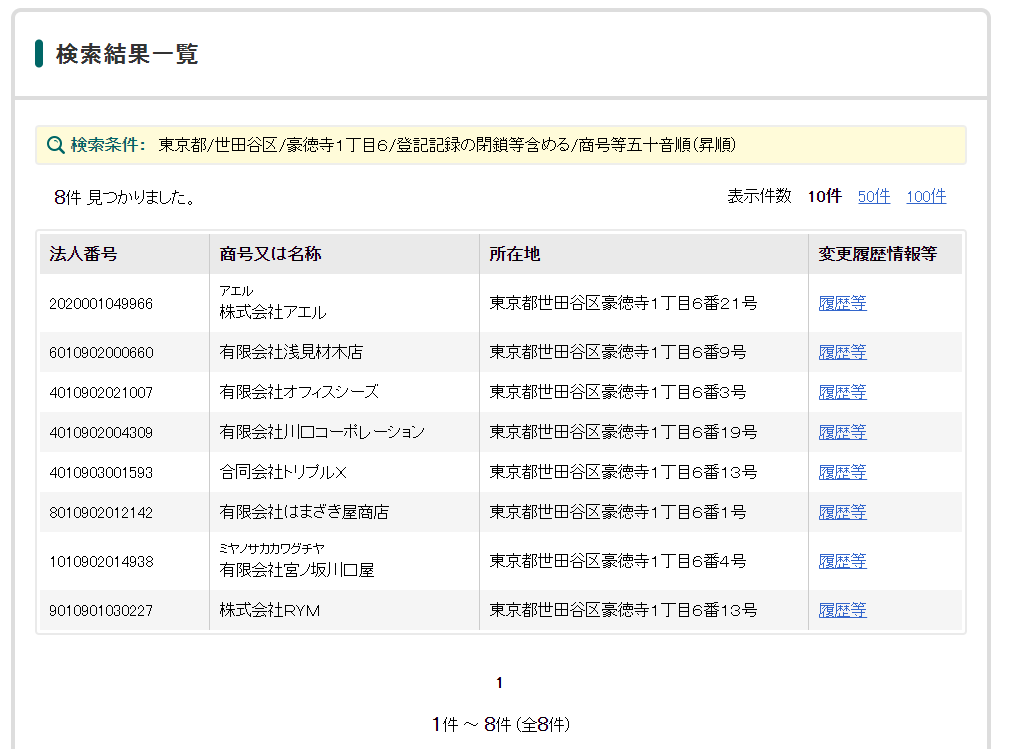Open 履歴等 for 合同会社トリプルX
Image resolution: width=1015 pixels, height=749 pixels.
[842, 473]
